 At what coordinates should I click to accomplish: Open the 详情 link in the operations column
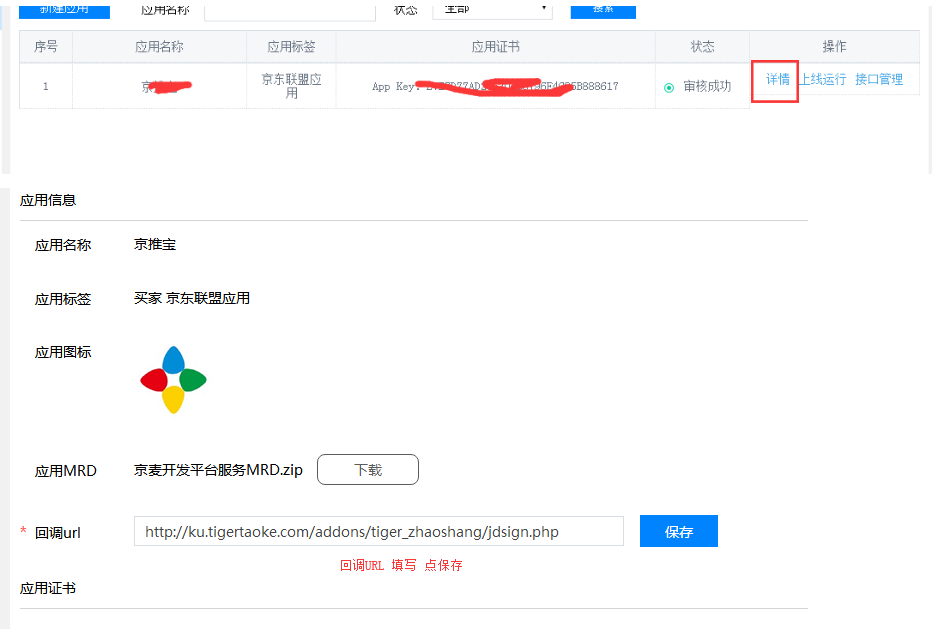pos(777,80)
